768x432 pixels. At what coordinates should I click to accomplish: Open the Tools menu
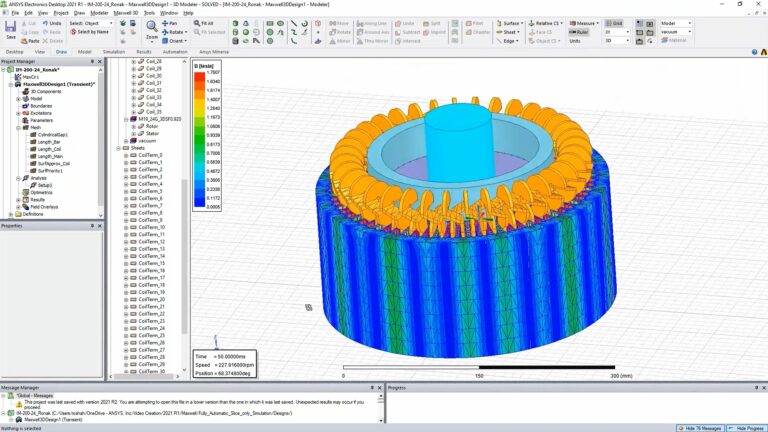(x=149, y=13)
